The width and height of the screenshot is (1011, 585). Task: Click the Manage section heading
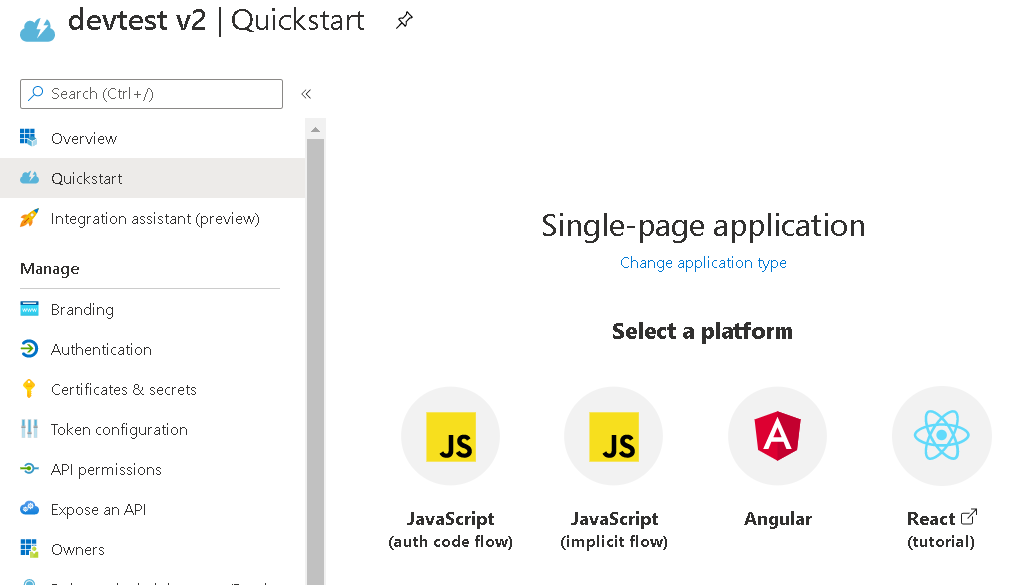click(x=50, y=269)
